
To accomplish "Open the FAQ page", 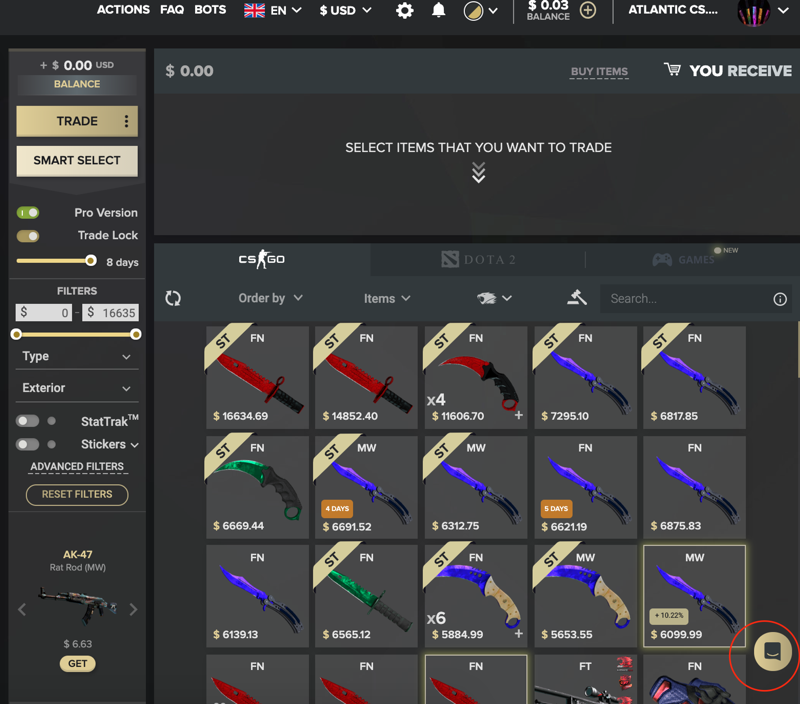I will coord(172,10).
